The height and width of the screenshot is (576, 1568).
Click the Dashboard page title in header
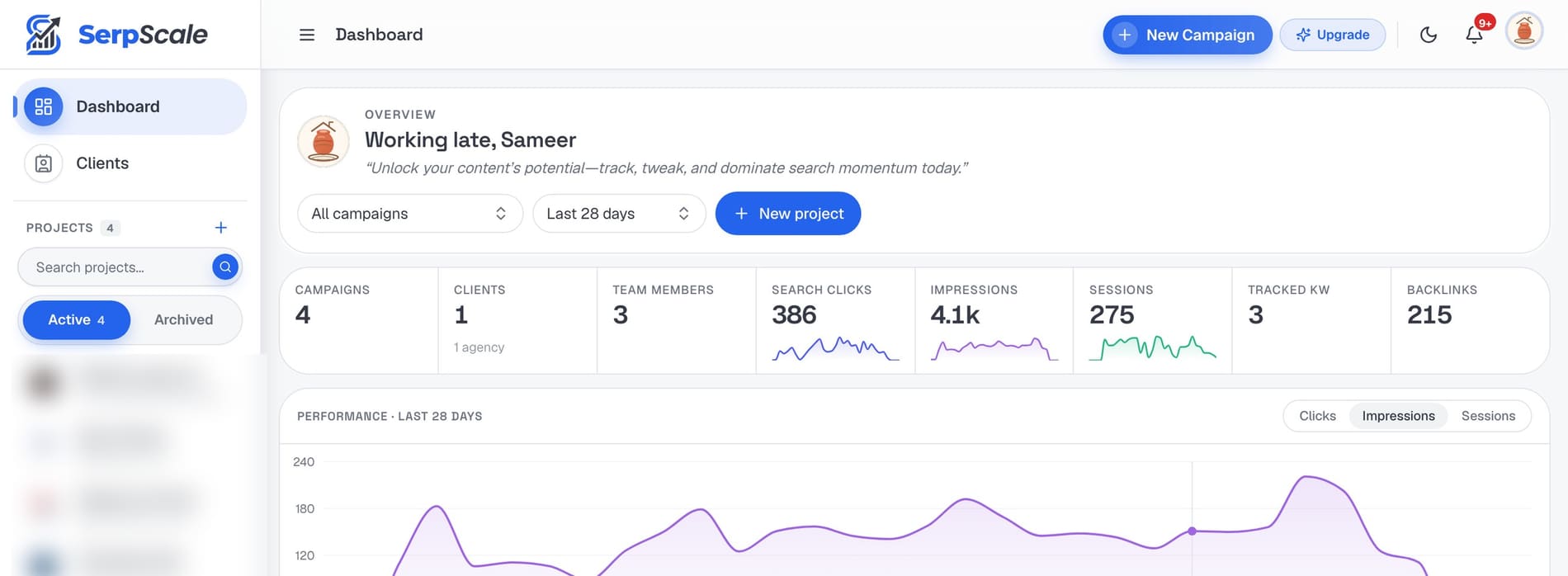coord(379,35)
